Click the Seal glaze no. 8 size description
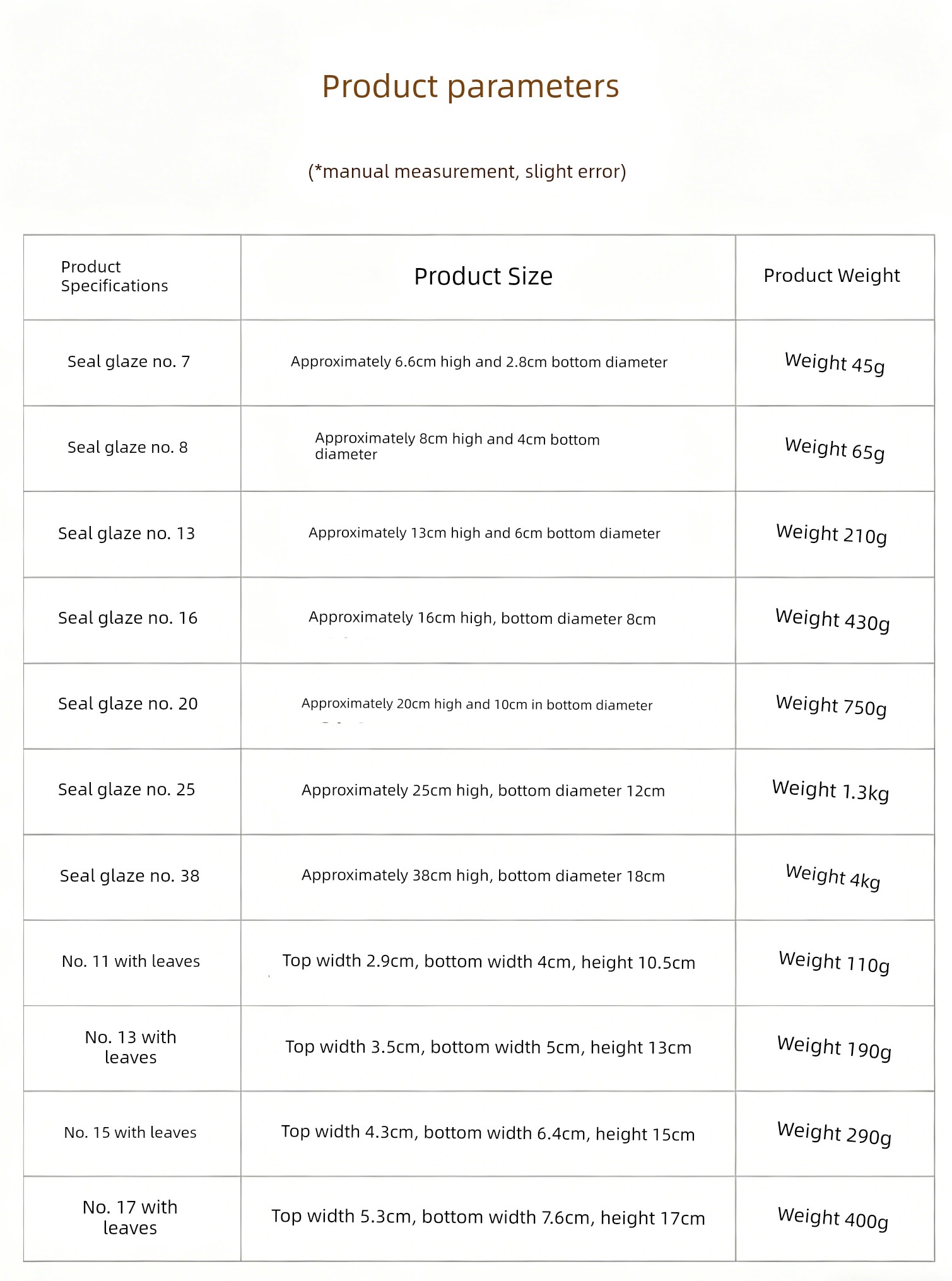The height and width of the screenshot is (1281, 952). click(457, 447)
